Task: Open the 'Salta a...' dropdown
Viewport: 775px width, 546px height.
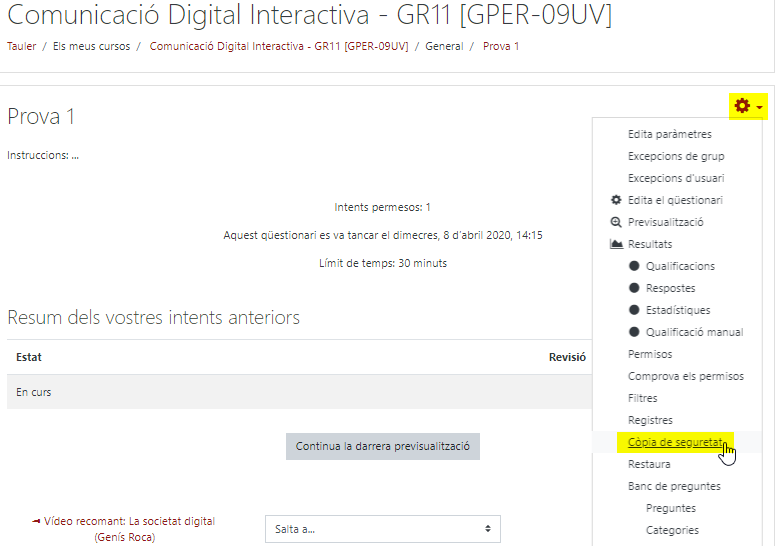Action: click(x=382, y=529)
